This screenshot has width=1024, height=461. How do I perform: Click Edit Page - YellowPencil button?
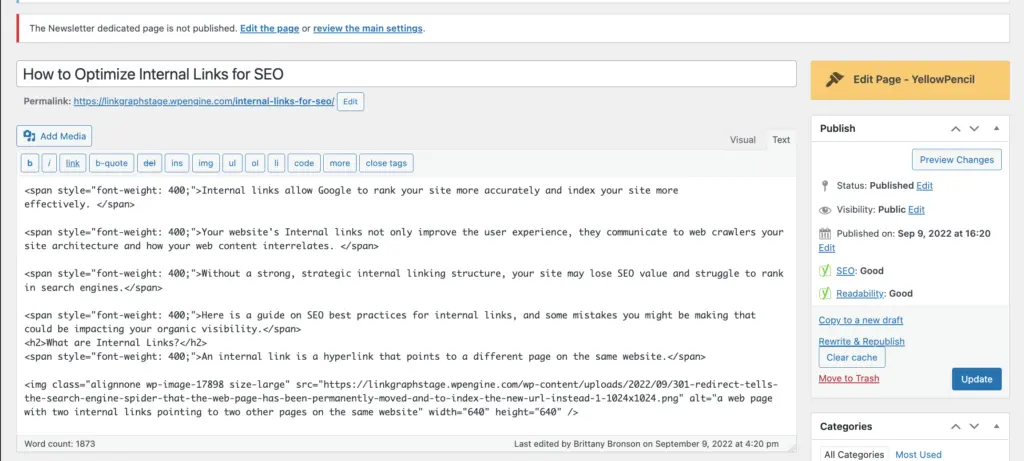coord(910,80)
